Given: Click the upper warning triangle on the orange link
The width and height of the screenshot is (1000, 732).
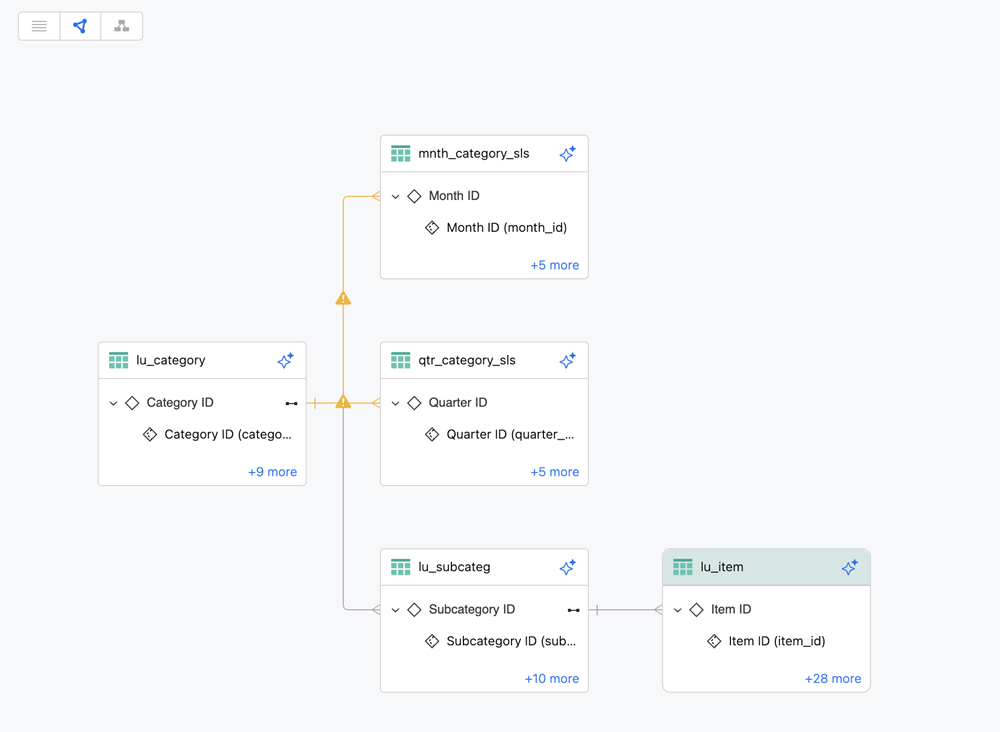Looking at the screenshot, I should (343, 298).
